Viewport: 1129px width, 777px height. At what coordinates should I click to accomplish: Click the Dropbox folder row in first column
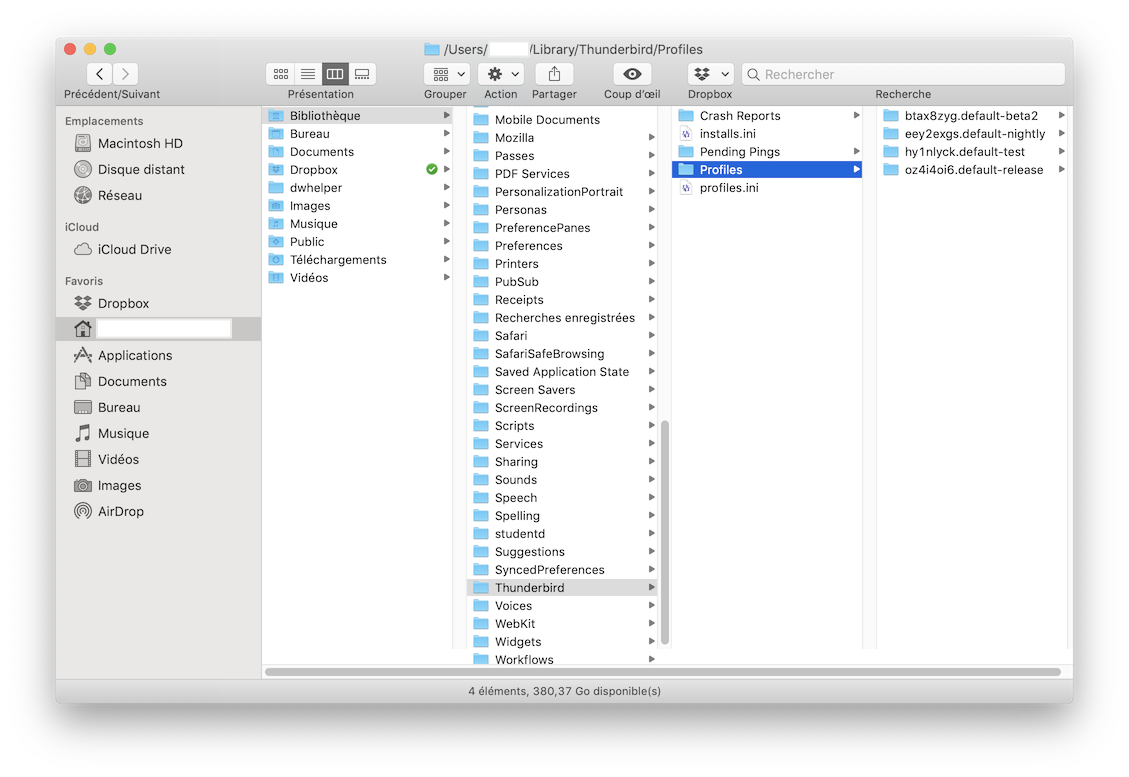[358, 169]
